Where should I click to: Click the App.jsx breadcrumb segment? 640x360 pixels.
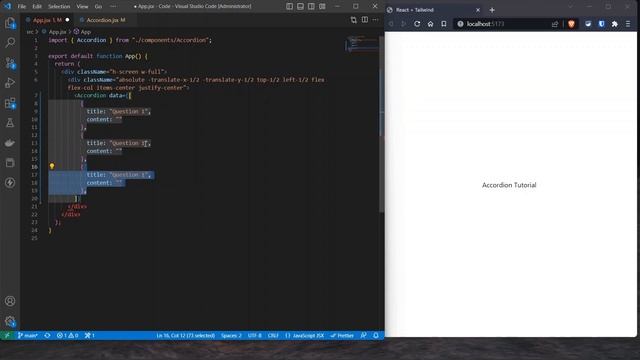tap(57, 31)
